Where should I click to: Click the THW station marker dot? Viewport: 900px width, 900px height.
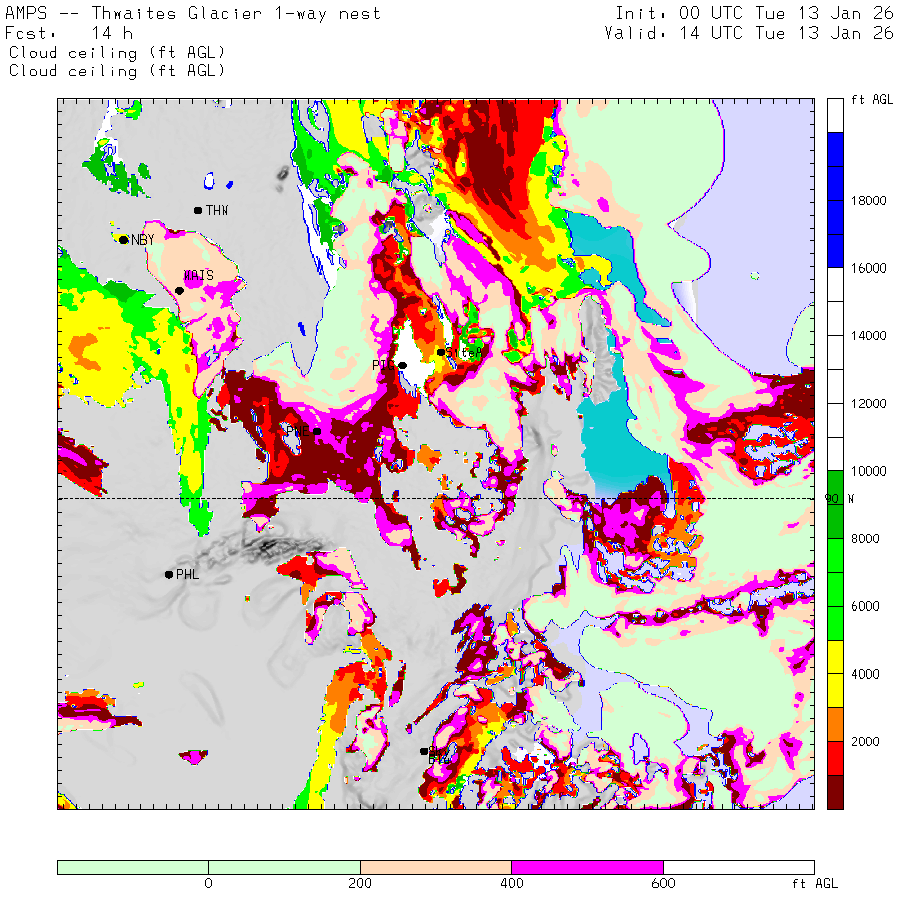(x=198, y=210)
